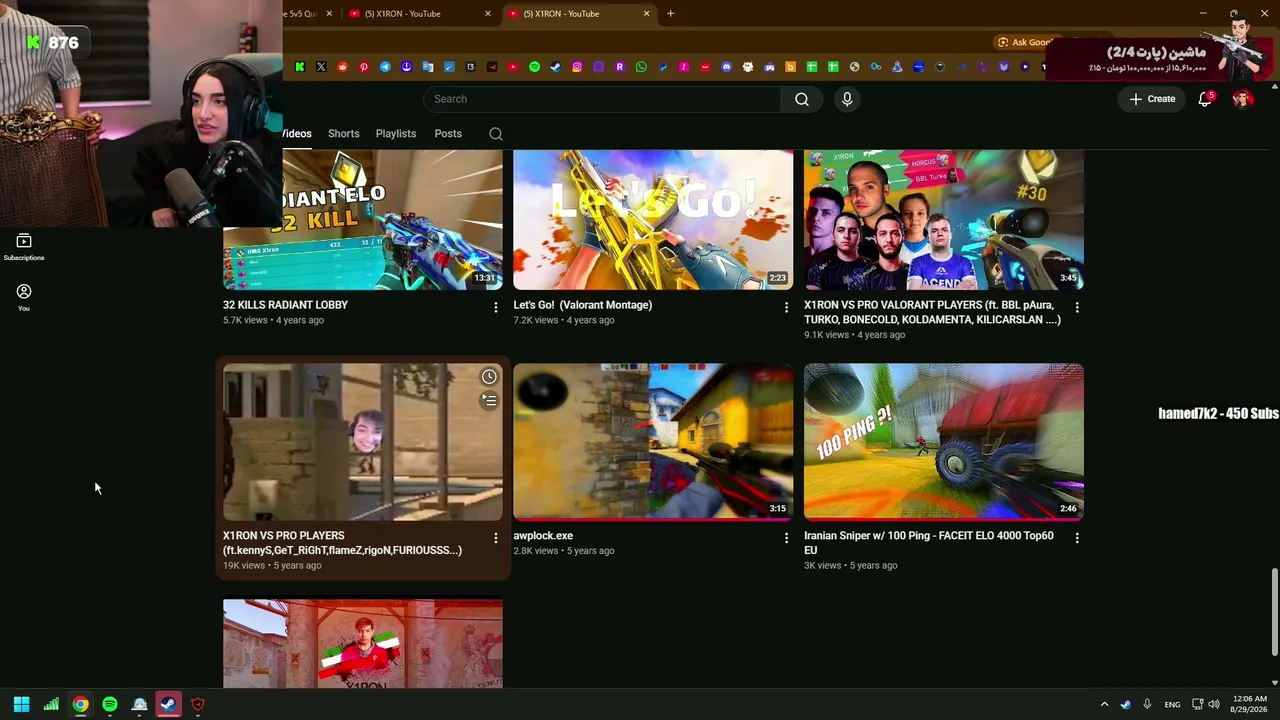The image size is (1280, 720).
Task: Open the Let's Go! (Valorant Montage) title link
Action: 582,305
